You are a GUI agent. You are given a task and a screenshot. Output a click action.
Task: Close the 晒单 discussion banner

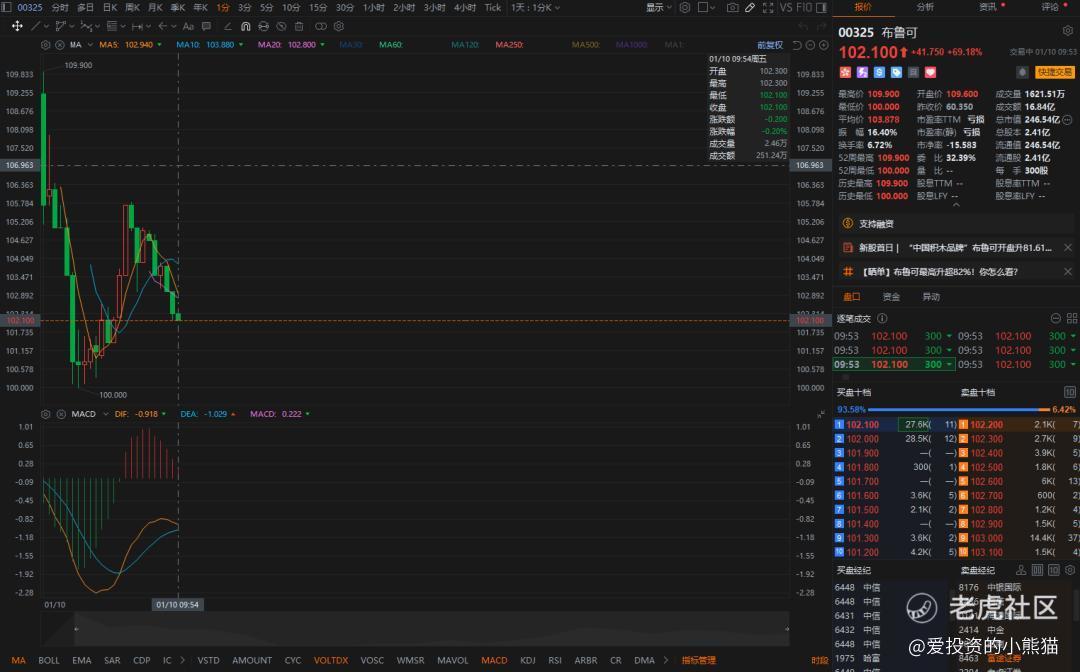[1068, 272]
